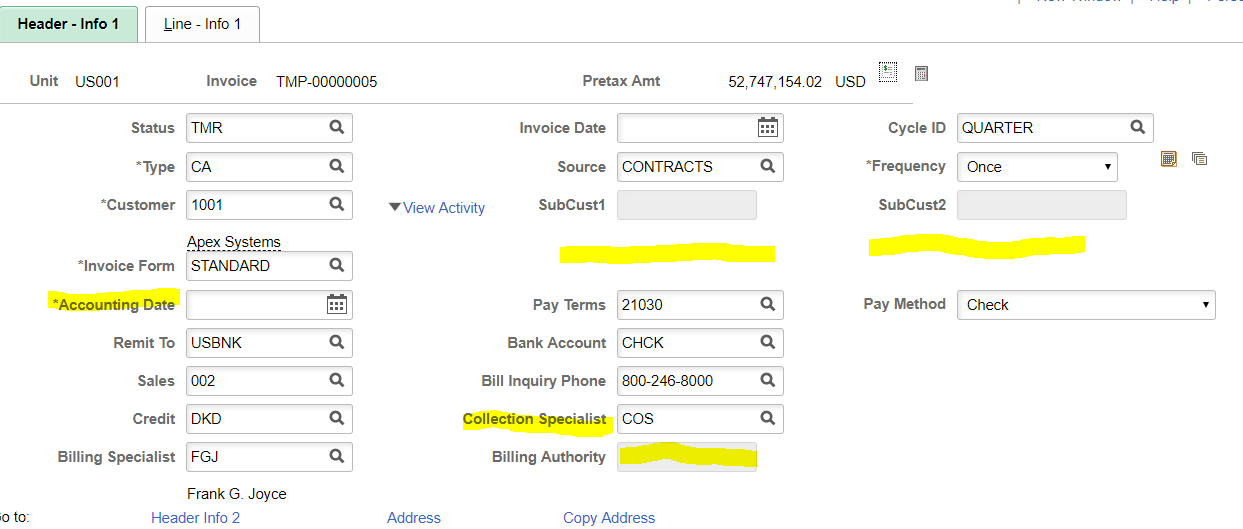Open the Address link at bottom
This screenshot has height=529, width=1243.
click(x=414, y=517)
